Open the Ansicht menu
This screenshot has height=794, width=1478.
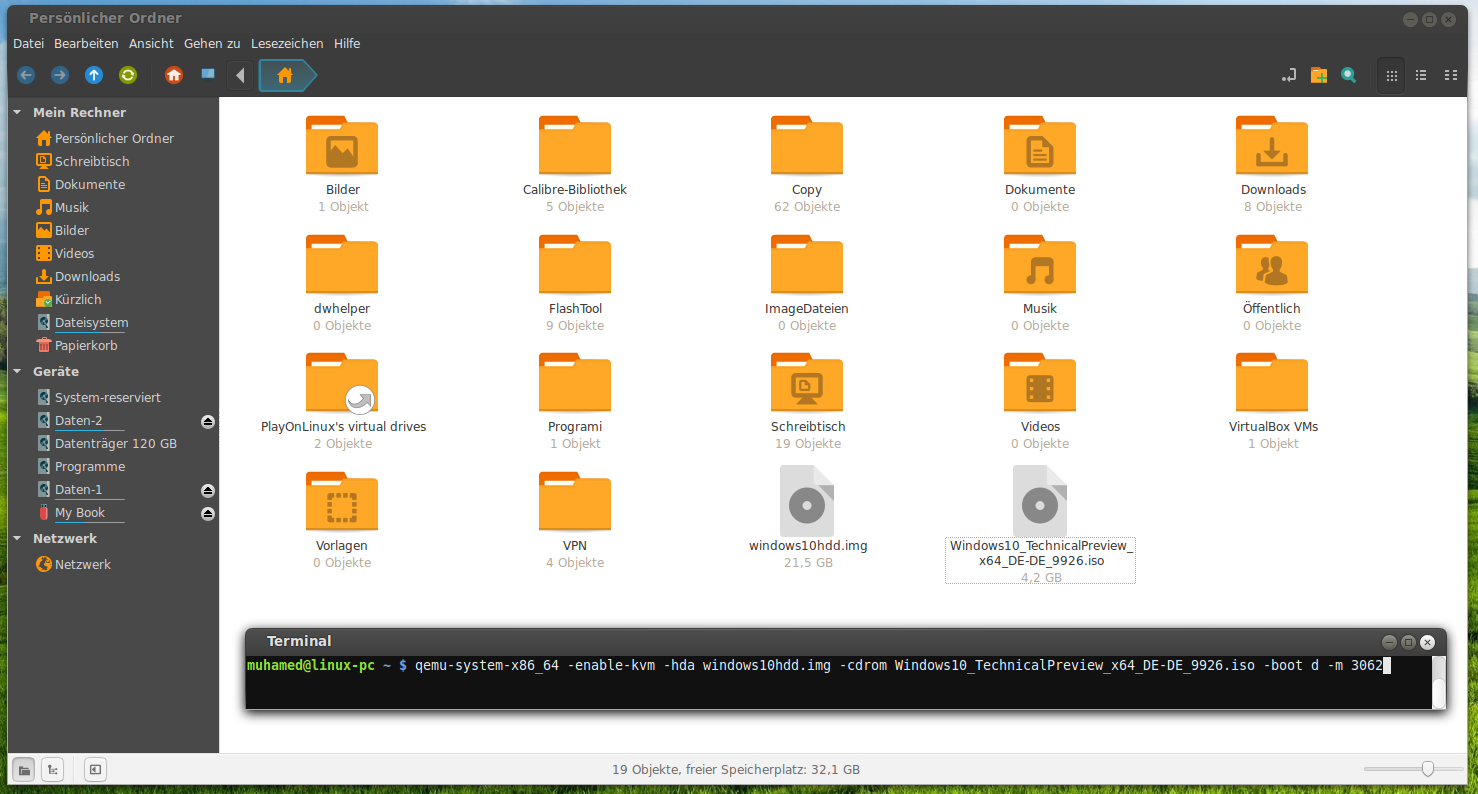151,44
